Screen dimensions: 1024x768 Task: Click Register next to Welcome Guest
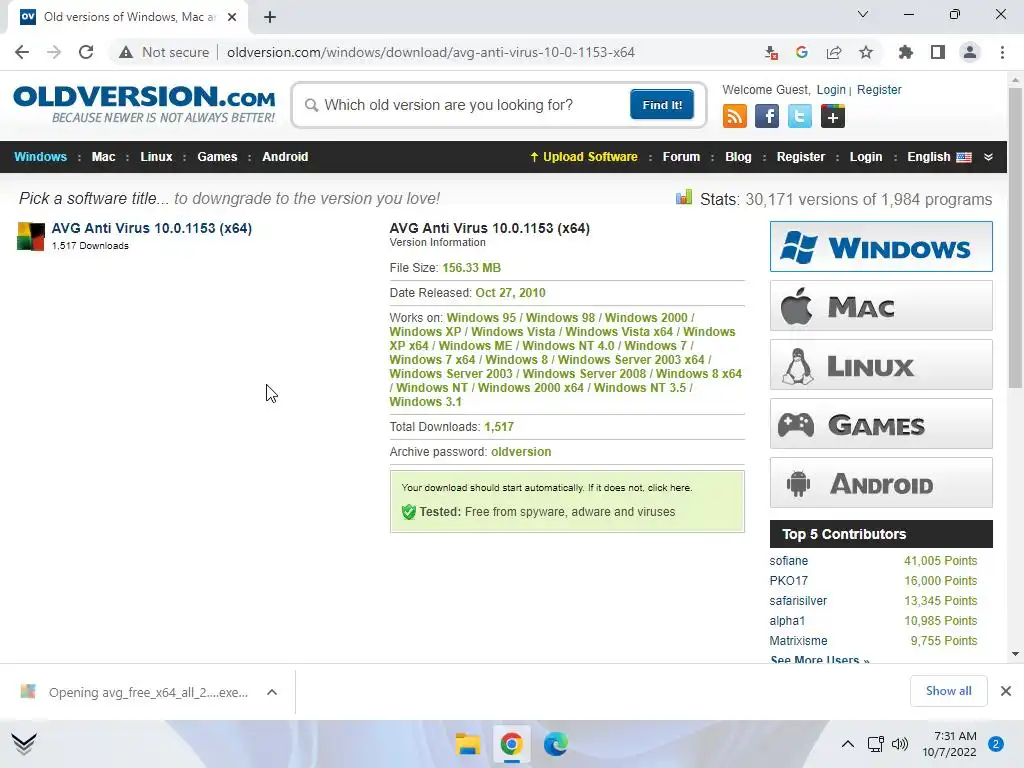879,89
